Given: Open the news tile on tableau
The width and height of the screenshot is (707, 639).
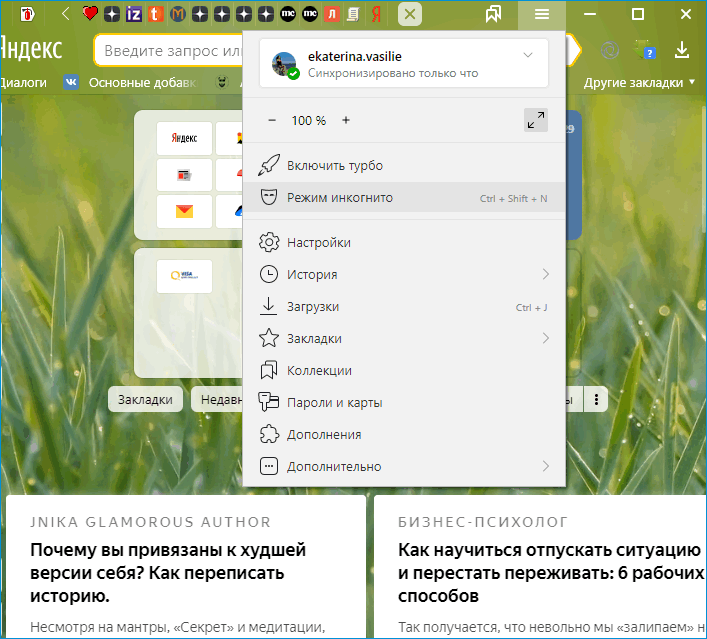Looking at the screenshot, I should 184,175.
